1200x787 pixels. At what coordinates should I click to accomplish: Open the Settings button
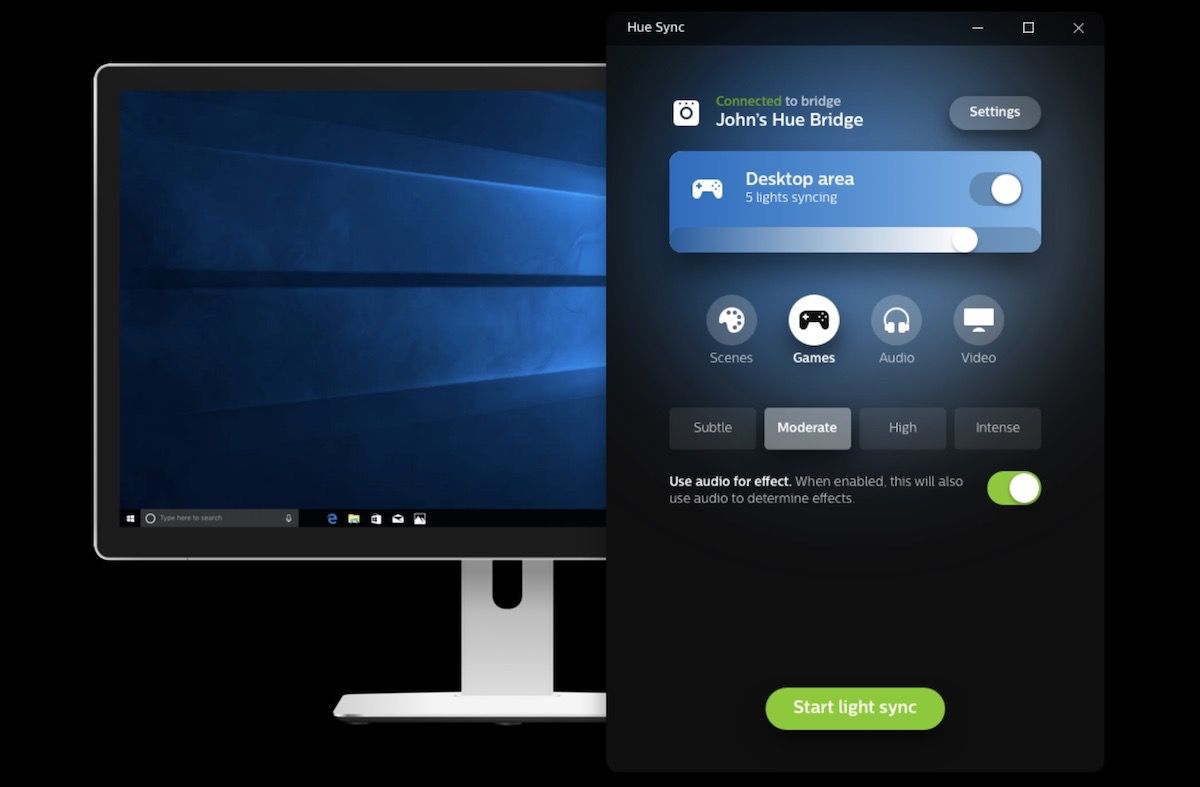coord(994,112)
